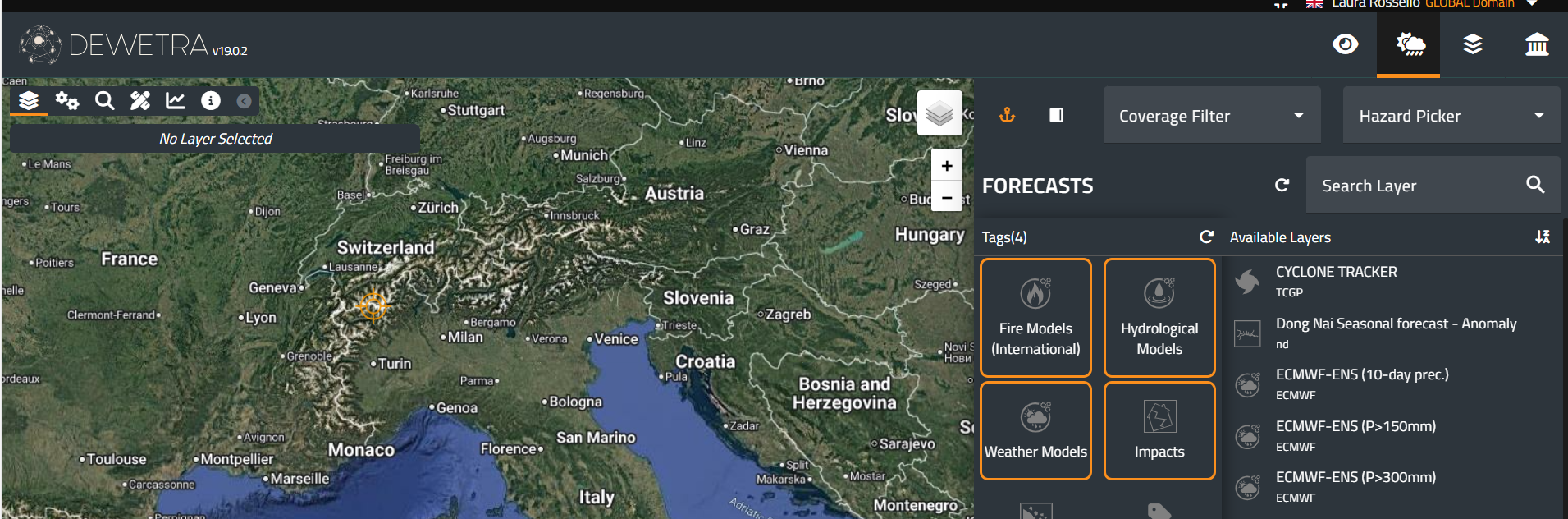Switch to the stacked layers tab
1568x519 pixels.
coord(1473,44)
